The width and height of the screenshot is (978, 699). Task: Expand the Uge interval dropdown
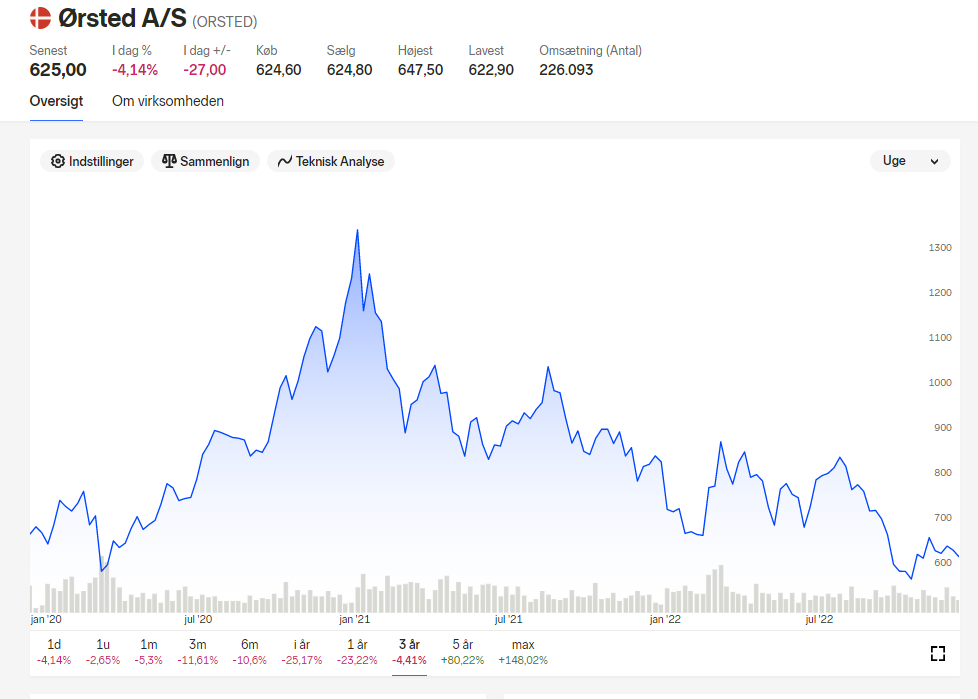click(x=910, y=161)
